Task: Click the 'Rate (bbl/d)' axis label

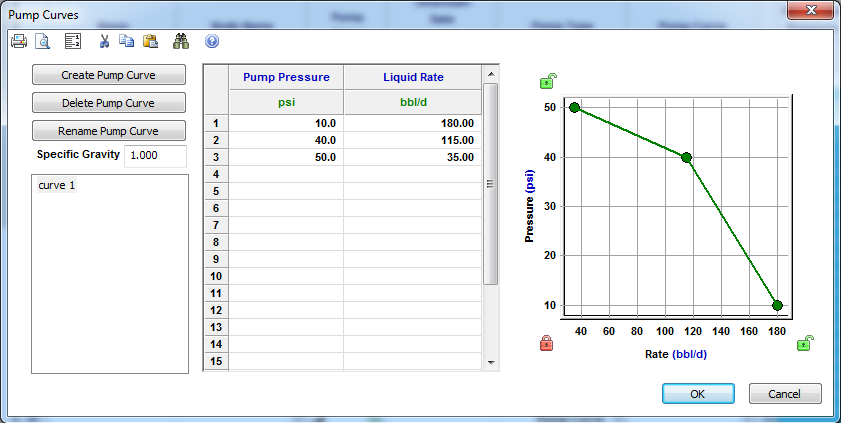Action: click(x=676, y=354)
